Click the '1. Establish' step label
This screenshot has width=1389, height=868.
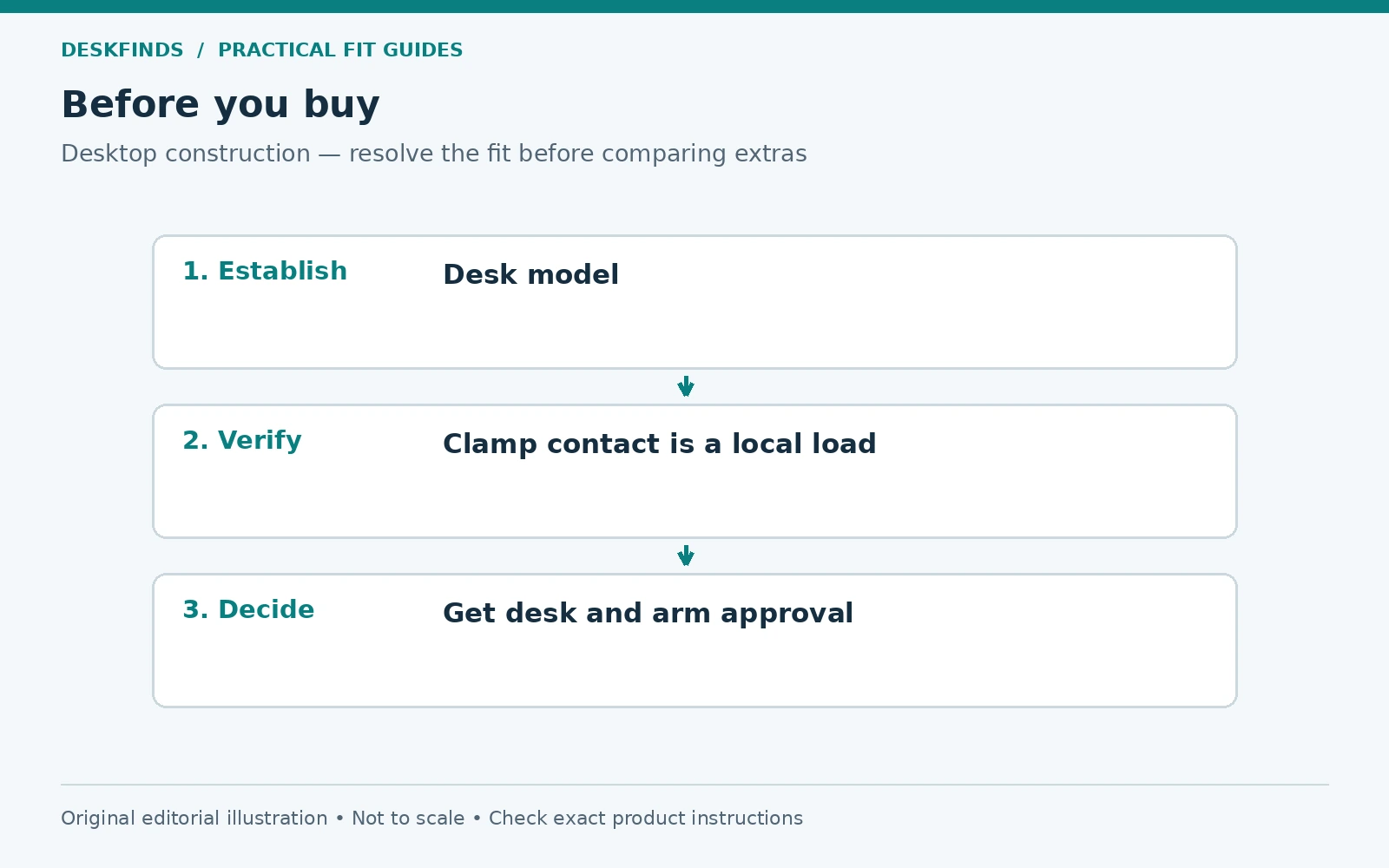pyautogui.click(x=265, y=271)
